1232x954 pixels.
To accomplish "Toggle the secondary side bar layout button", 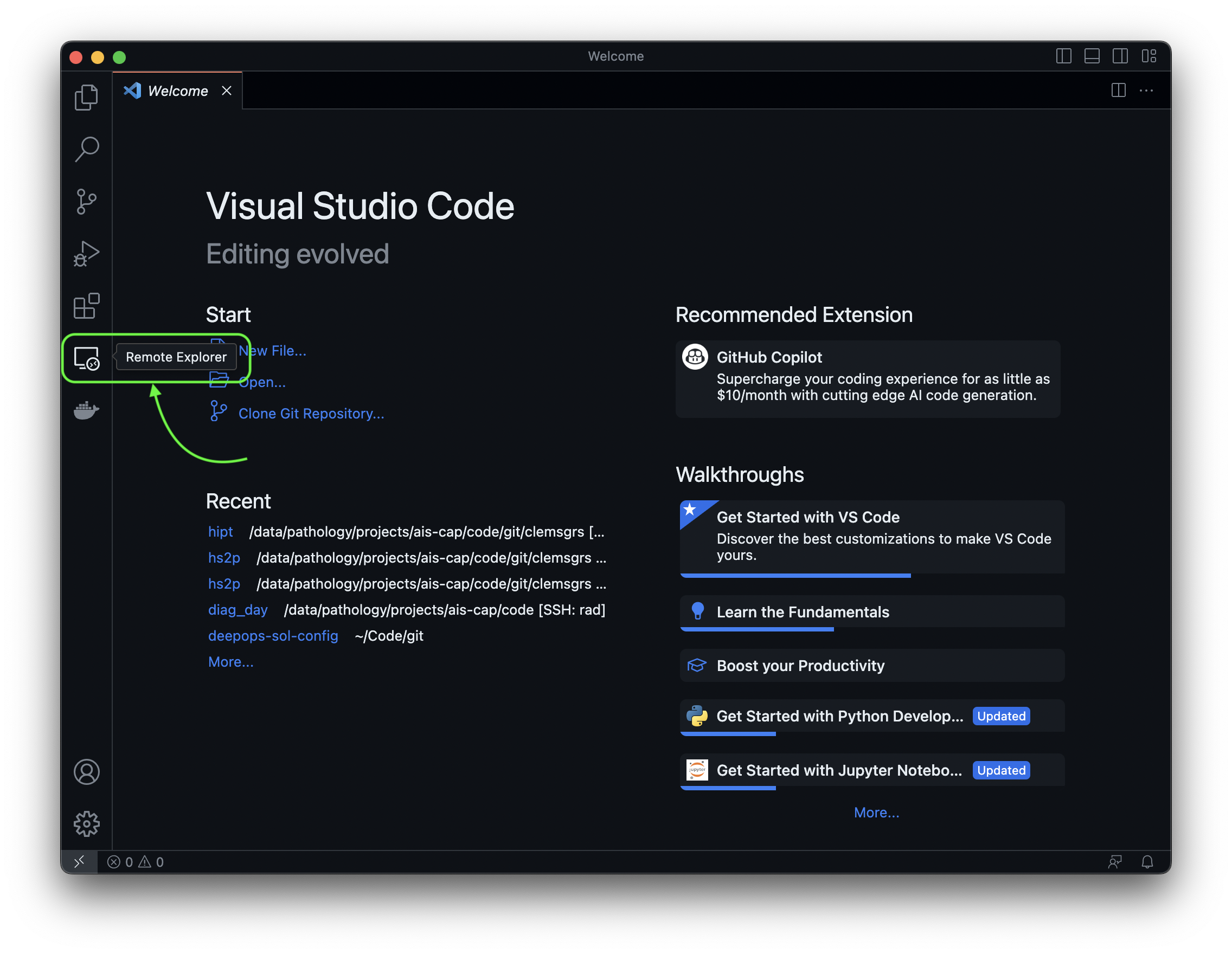I will coord(1120,56).
